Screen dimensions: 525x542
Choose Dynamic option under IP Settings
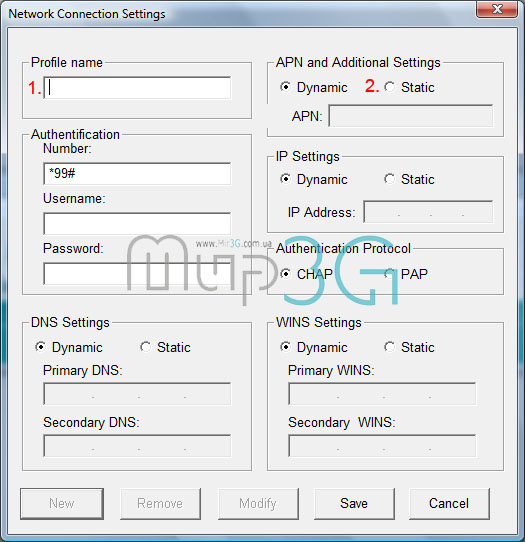[x=285, y=179]
